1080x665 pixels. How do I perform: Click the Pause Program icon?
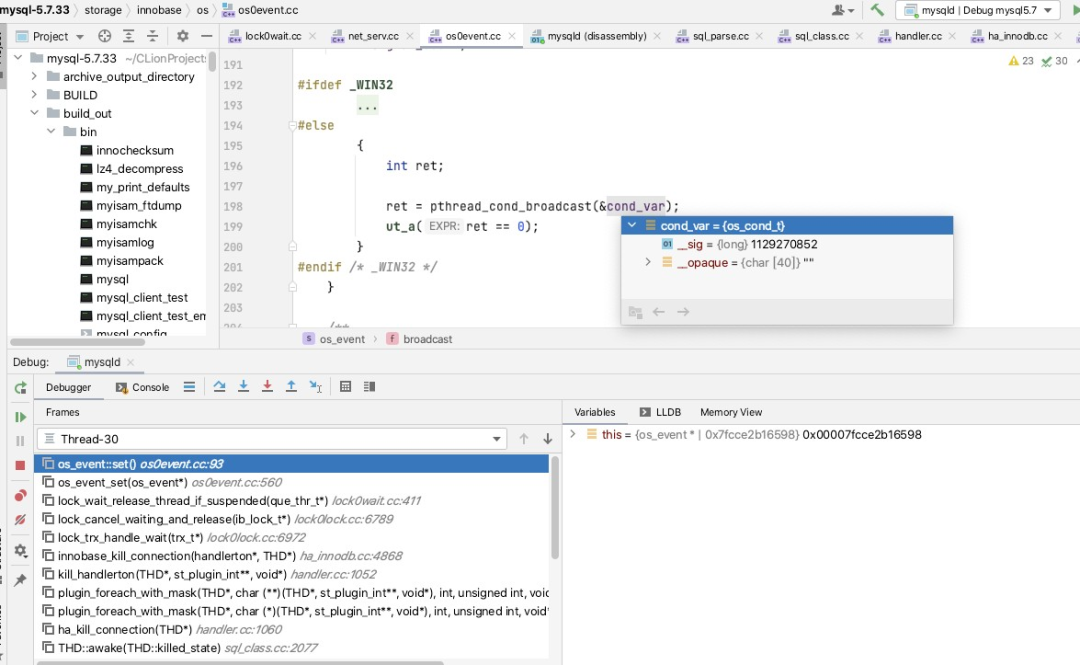click(x=20, y=441)
